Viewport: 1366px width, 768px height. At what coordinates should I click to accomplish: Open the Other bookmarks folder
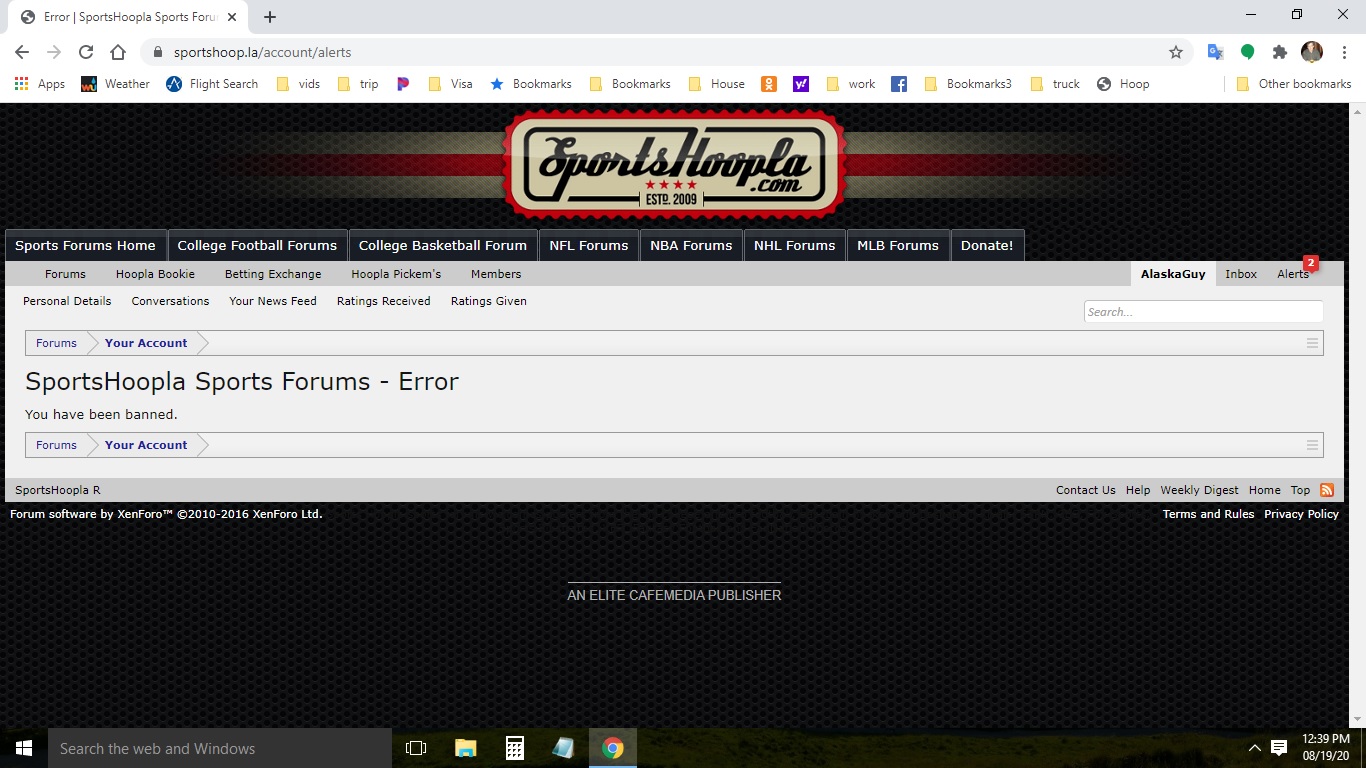tap(1294, 84)
